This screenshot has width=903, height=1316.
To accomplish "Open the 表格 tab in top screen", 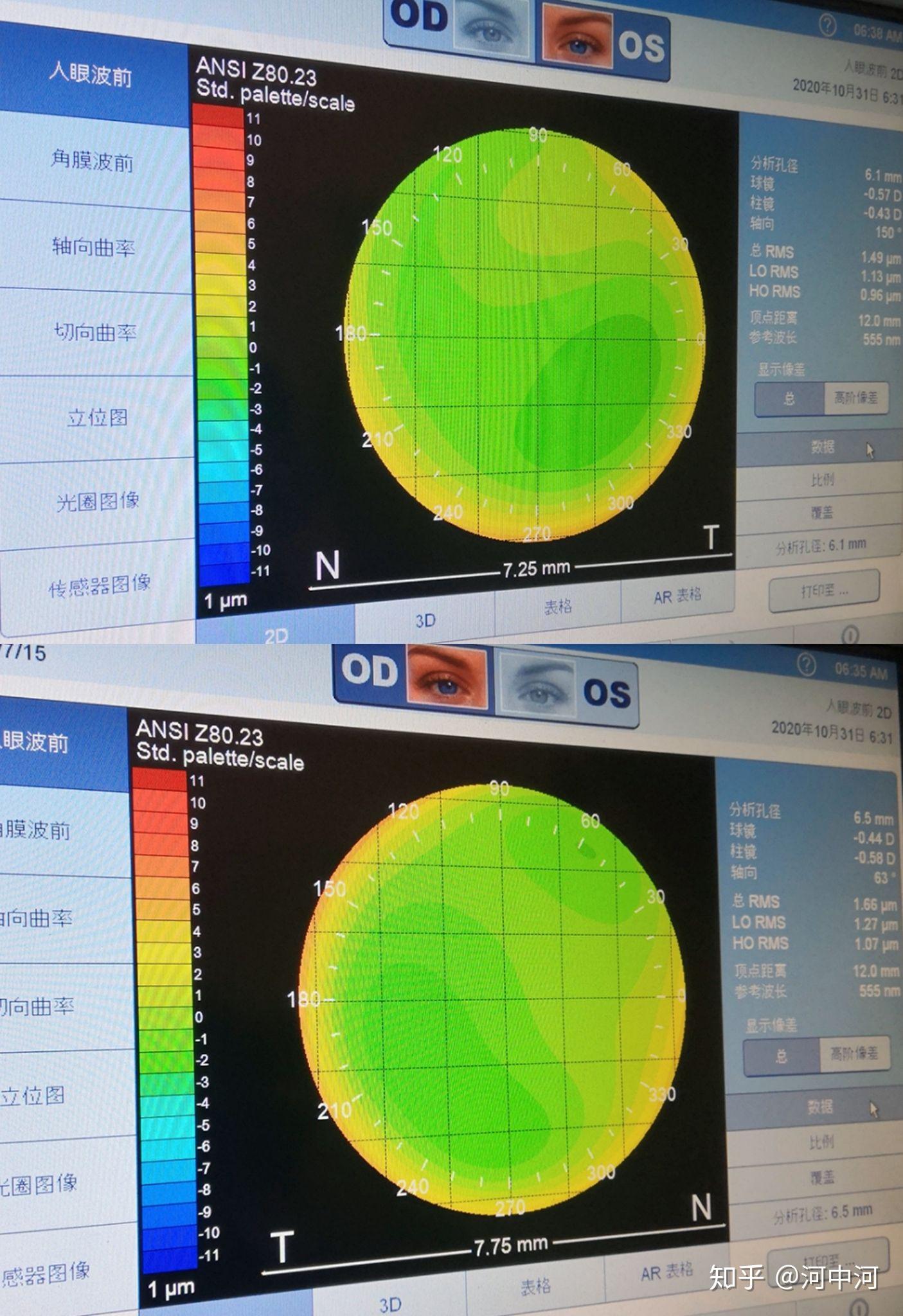I will coord(558,606).
